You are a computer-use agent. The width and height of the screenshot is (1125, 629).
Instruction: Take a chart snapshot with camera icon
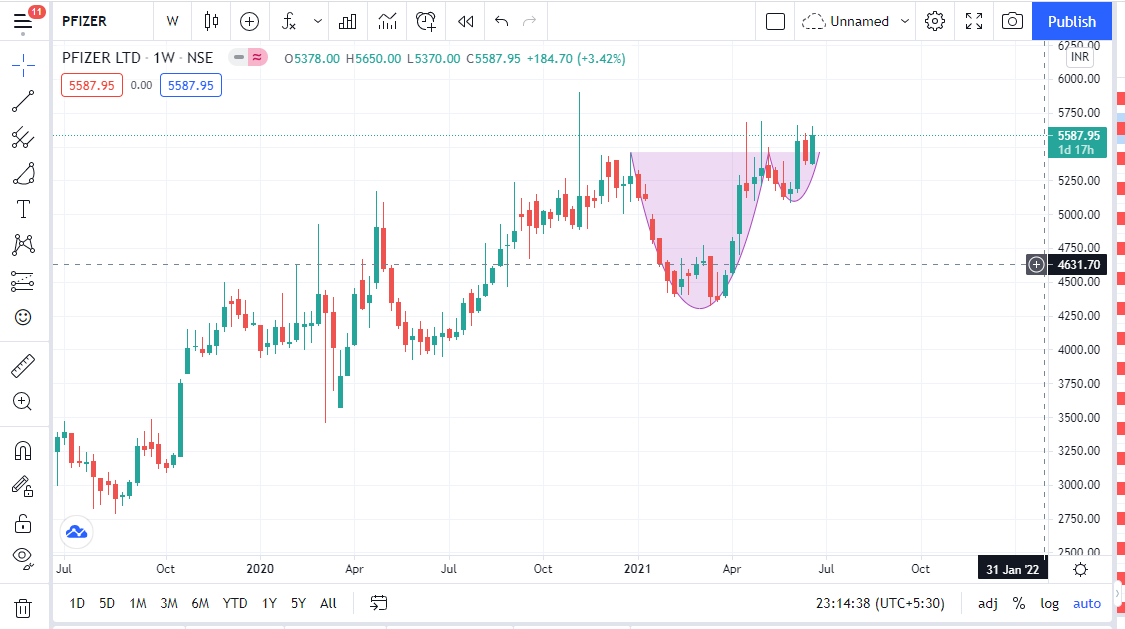(x=1012, y=21)
